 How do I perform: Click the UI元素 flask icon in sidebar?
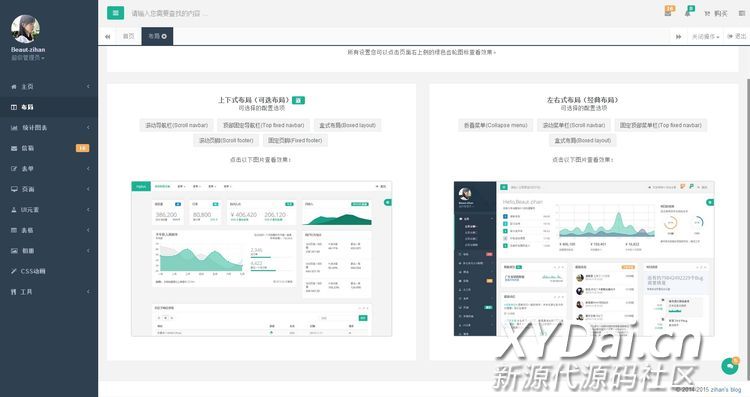coord(14,210)
